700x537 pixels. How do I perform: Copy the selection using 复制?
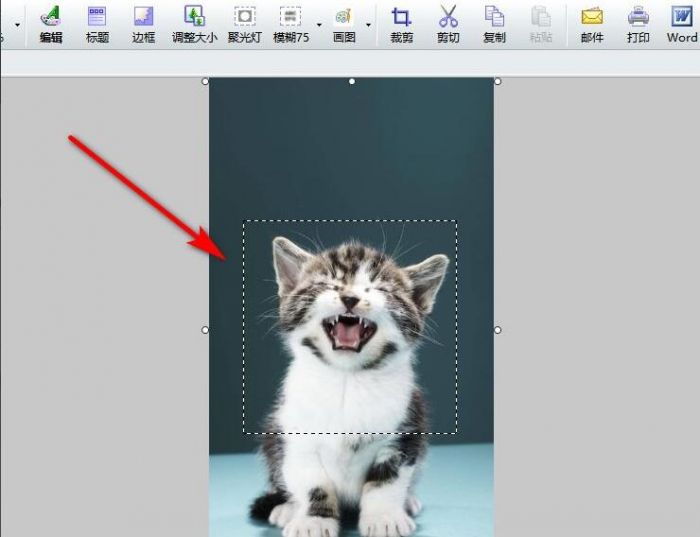click(x=494, y=23)
